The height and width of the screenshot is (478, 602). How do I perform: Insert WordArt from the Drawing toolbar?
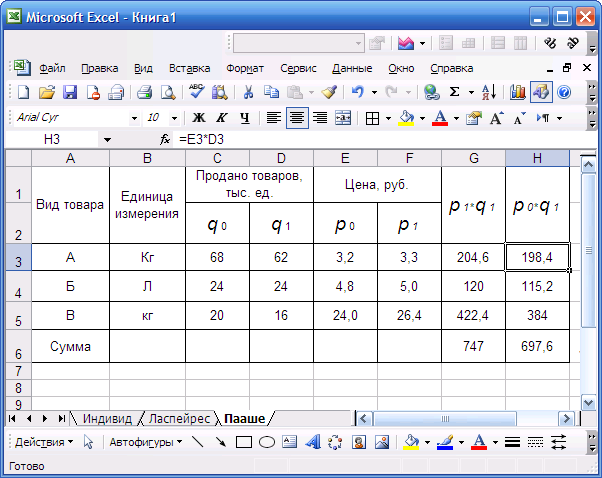pyautogui.click(x=312, y=441)
